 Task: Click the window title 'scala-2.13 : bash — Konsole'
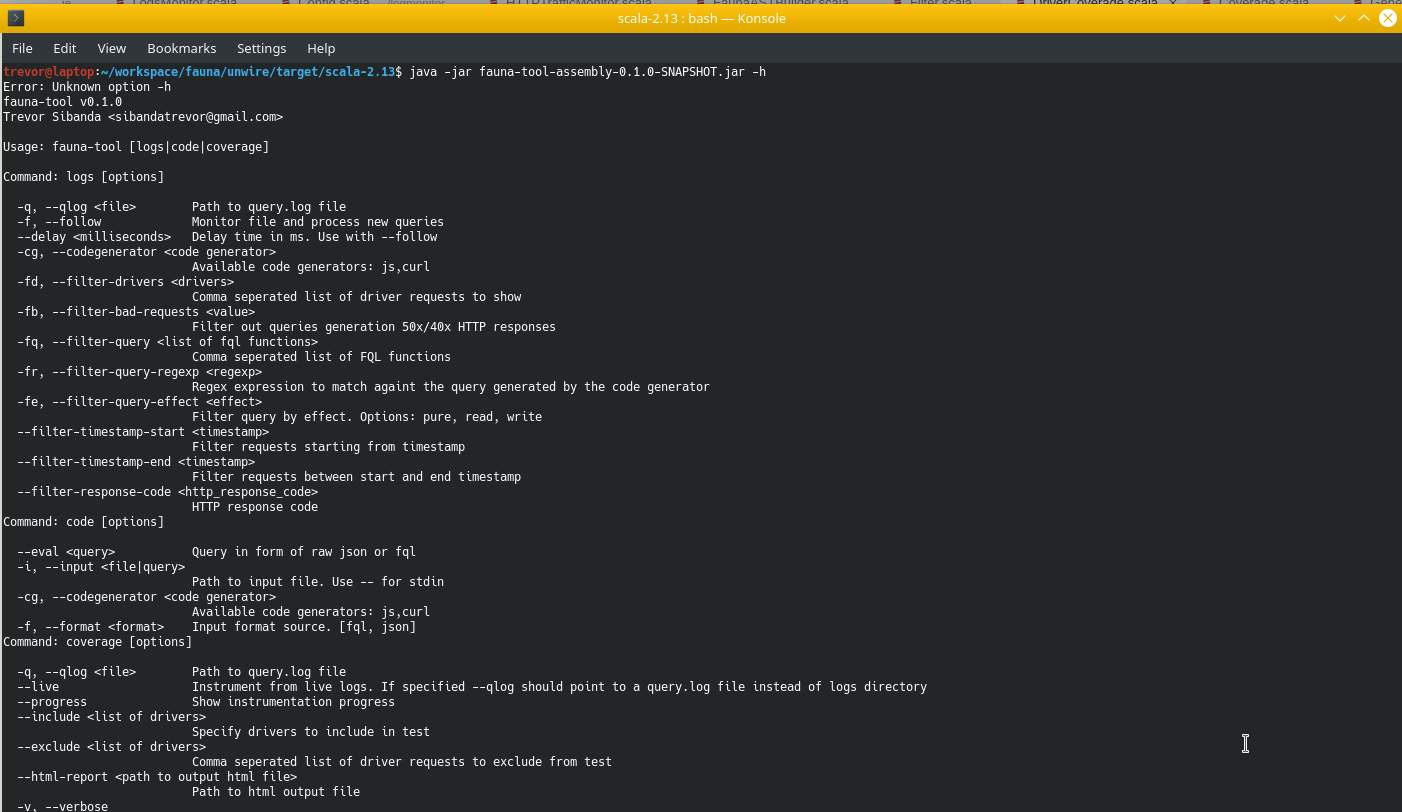point(701,18)
